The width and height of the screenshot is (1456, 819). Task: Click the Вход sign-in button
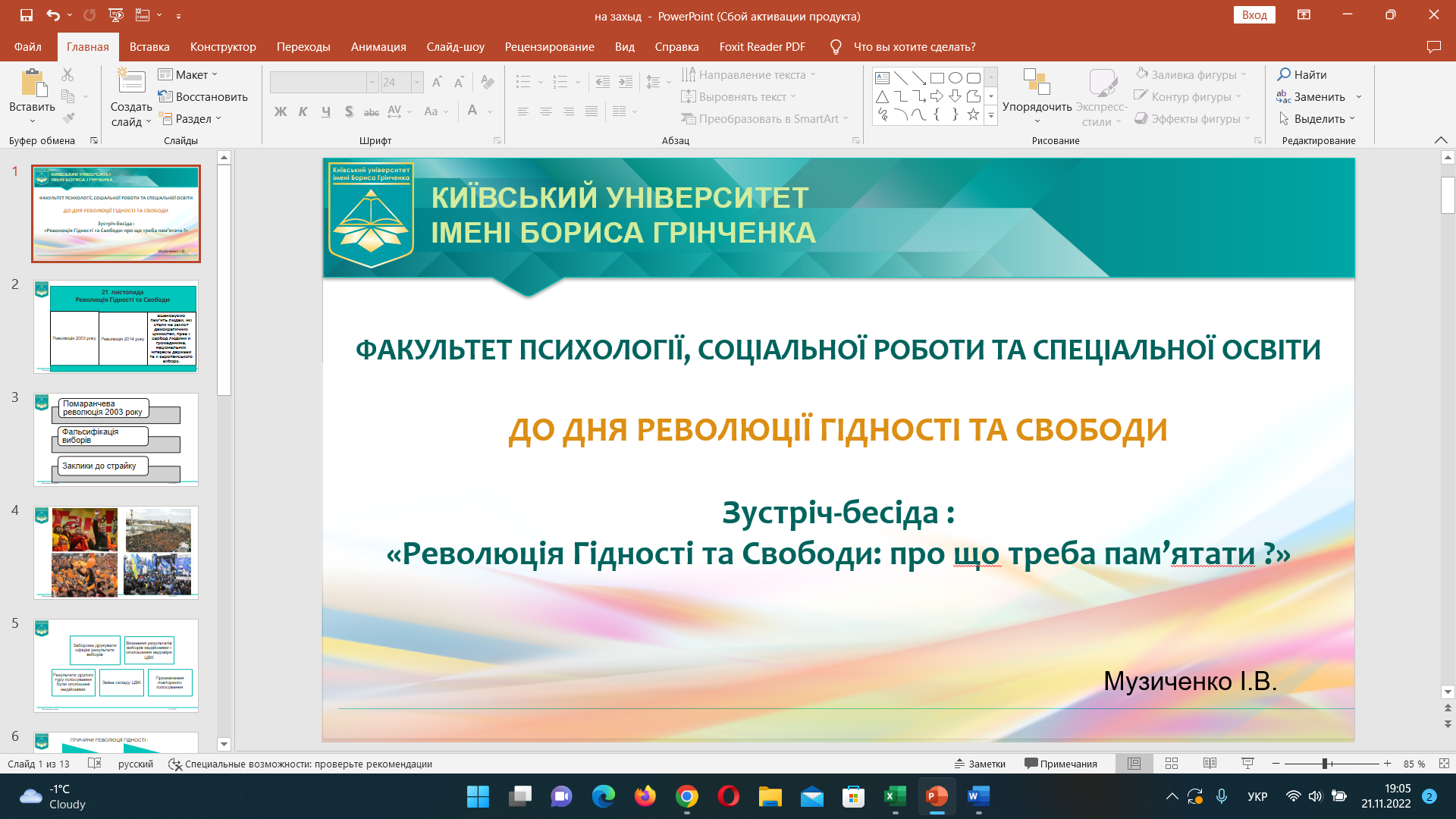point(1254,15)
